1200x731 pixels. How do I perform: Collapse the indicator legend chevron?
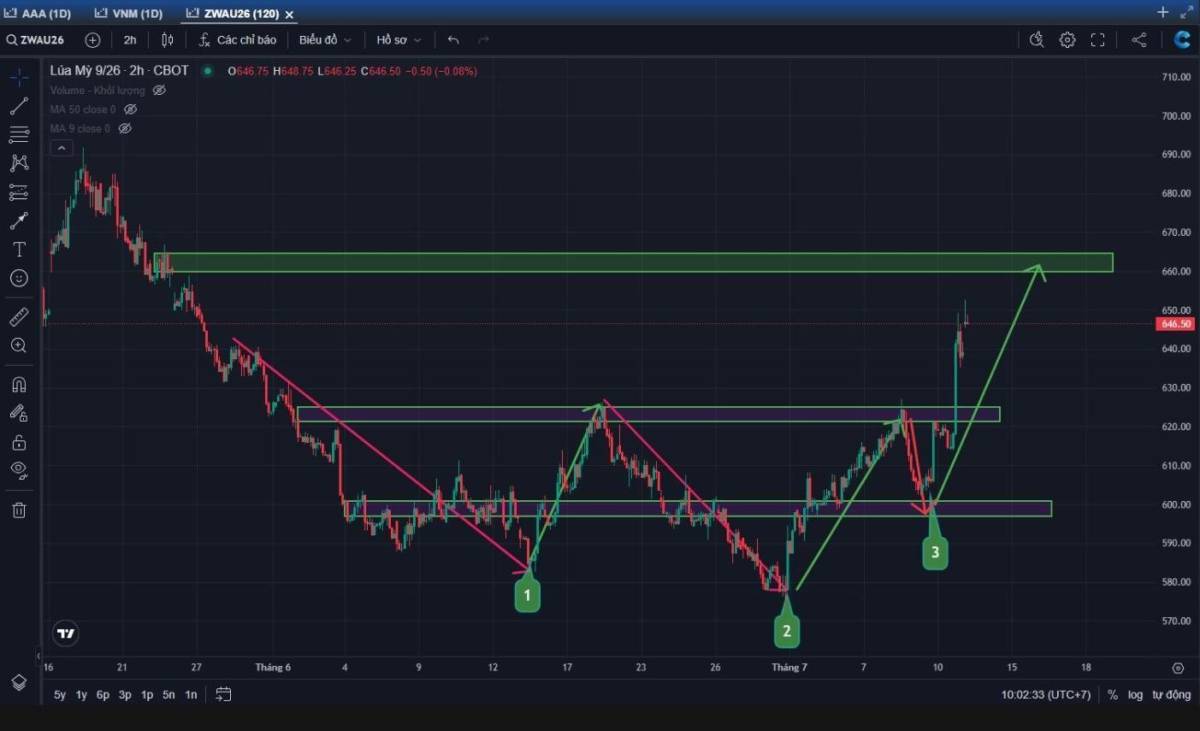(x=61, y=148)
